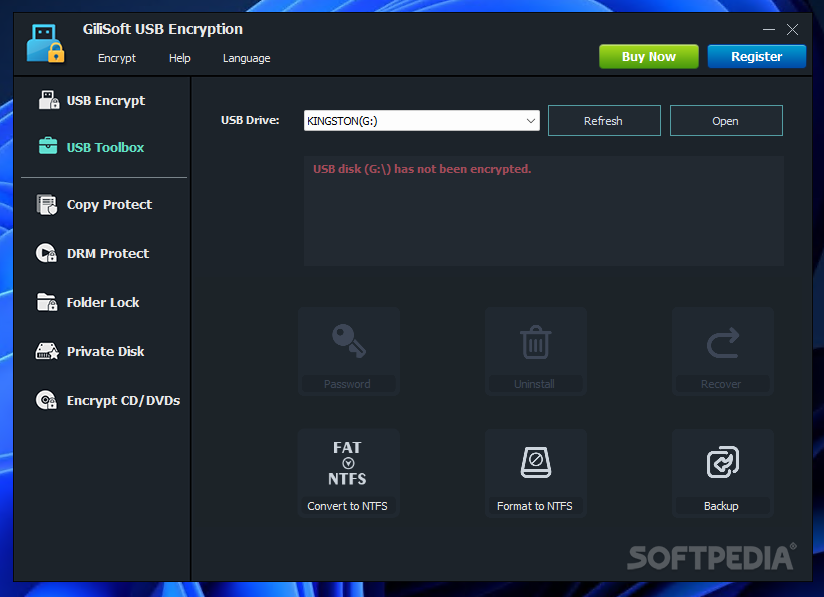Click the Backup label

721,506
